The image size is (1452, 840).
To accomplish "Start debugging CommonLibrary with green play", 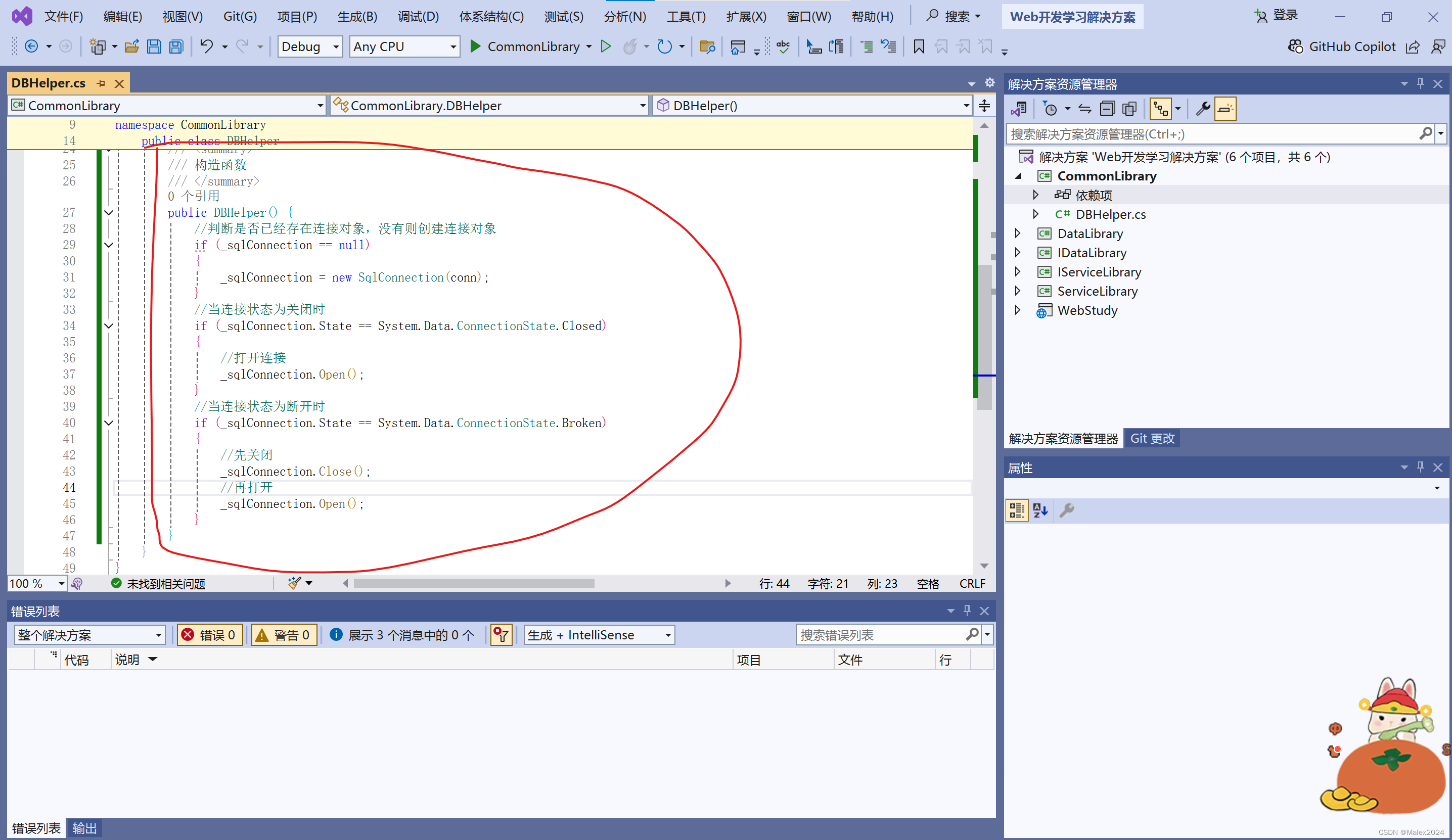I will 475,46.
